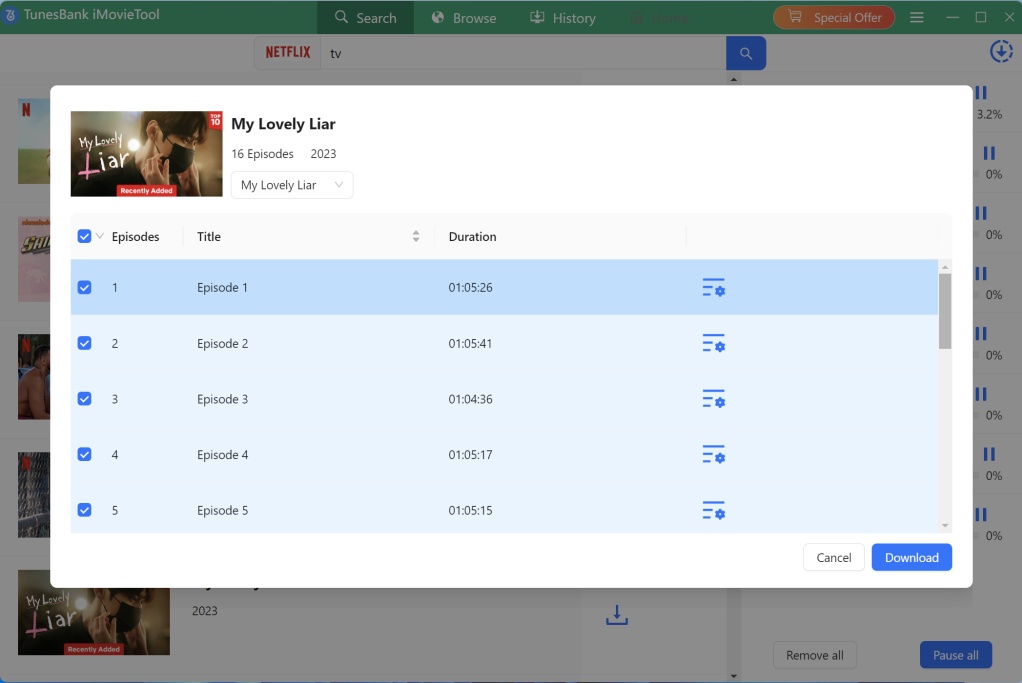
Task: Uncheck Episode 4 checkbox
Action: (x=84, y=455)
